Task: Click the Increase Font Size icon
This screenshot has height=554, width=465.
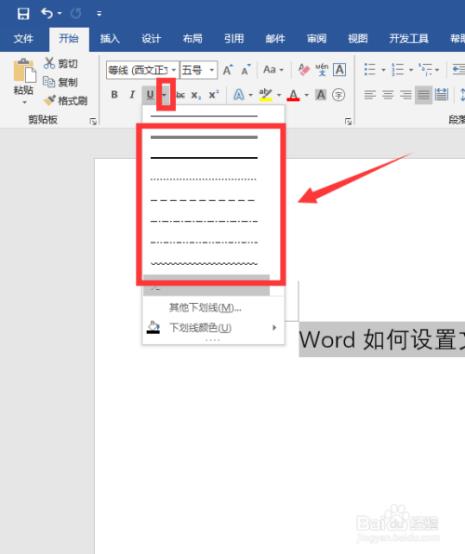Action: pyautogui.click(x=228, y=70)
